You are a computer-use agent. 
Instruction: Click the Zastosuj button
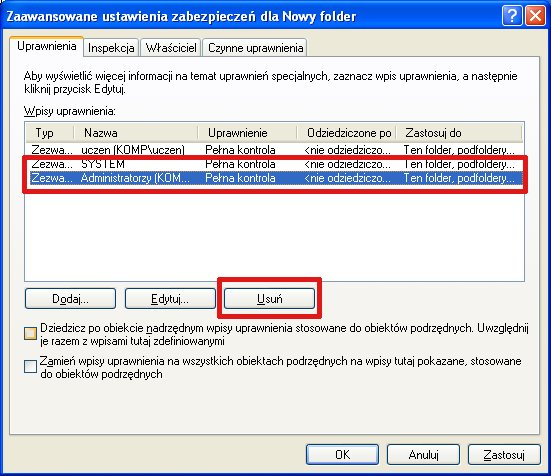tap(504, 455)
